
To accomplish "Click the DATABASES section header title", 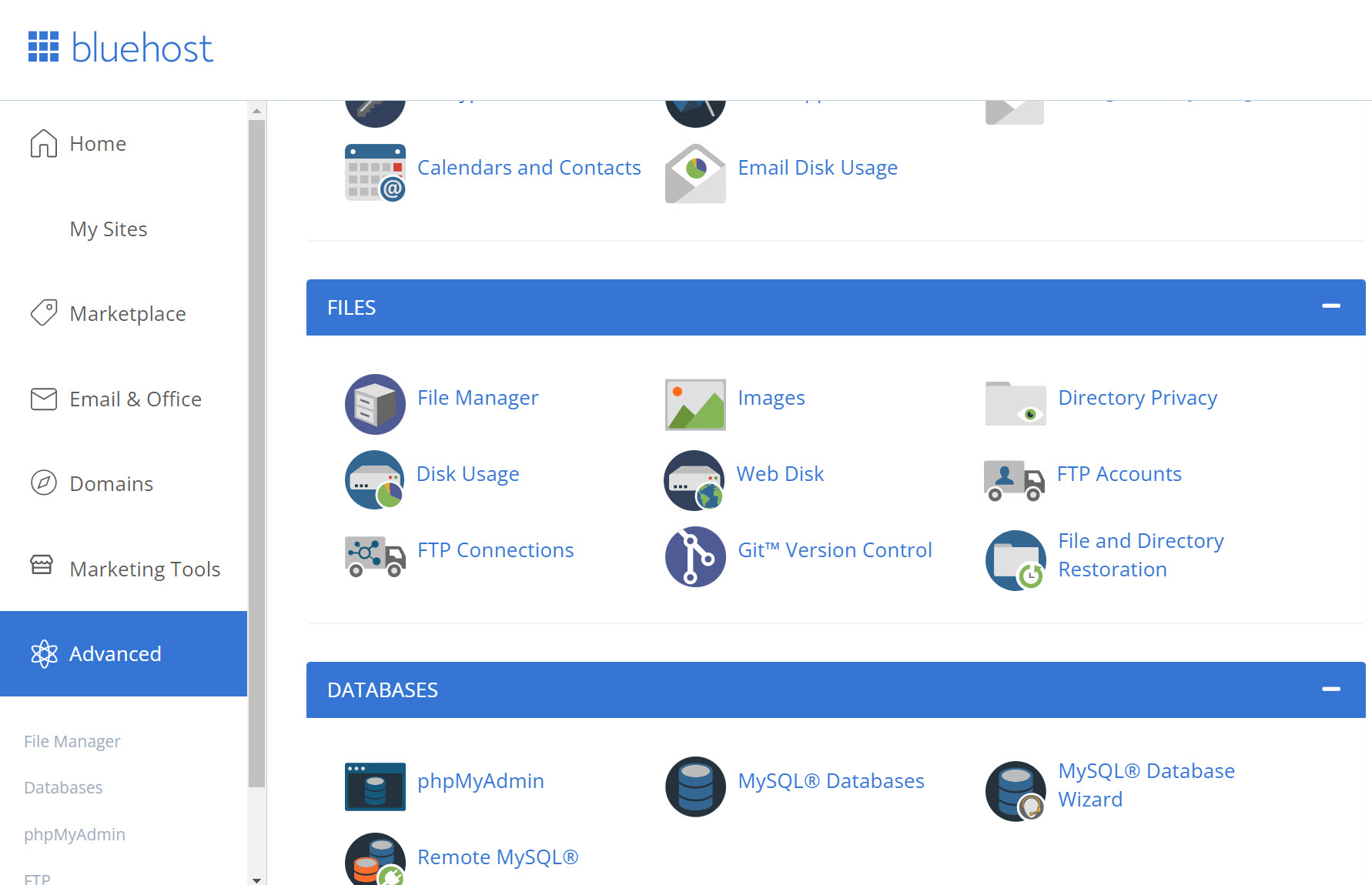I will click(383, 690).
